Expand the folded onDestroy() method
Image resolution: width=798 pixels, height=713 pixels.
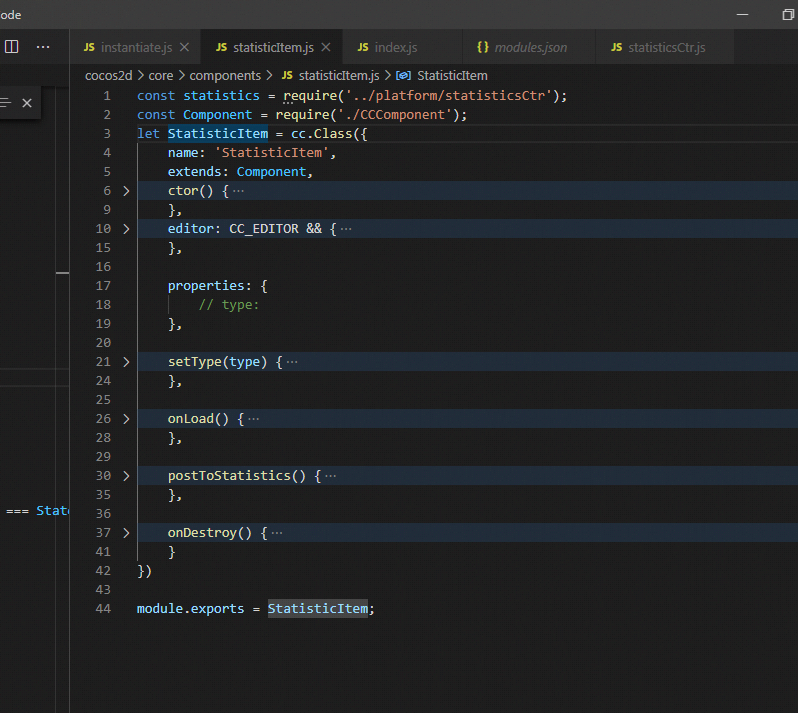[126, 533]
